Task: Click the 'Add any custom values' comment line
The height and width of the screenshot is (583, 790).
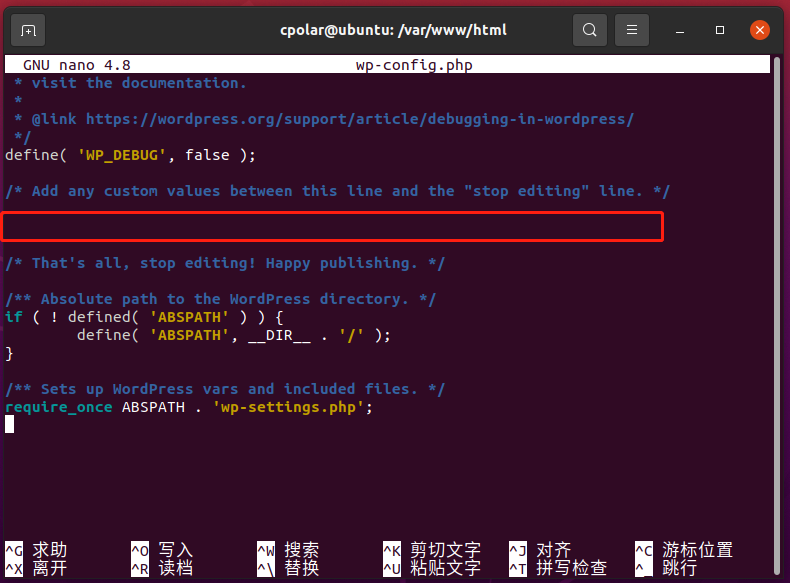Action: (x=338, y=191)
